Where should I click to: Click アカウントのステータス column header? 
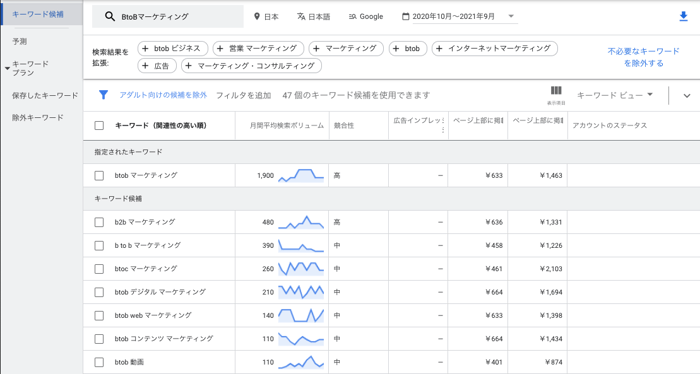[x=609, y=125]
